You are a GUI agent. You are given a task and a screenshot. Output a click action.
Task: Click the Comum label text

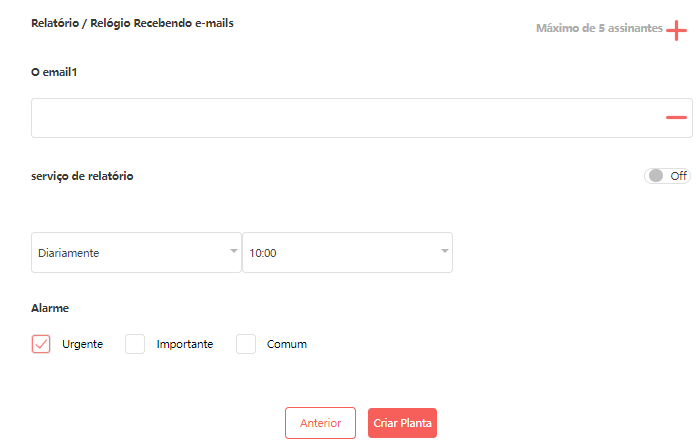pos(287,344)
